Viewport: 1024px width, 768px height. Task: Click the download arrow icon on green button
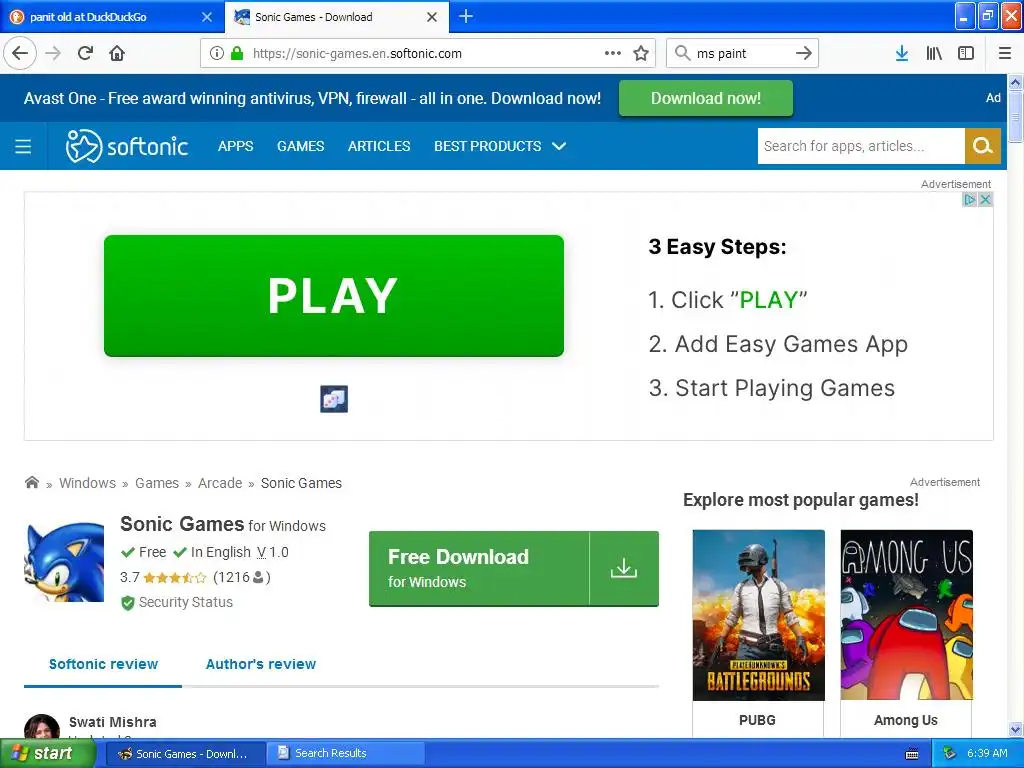point(624,568)
